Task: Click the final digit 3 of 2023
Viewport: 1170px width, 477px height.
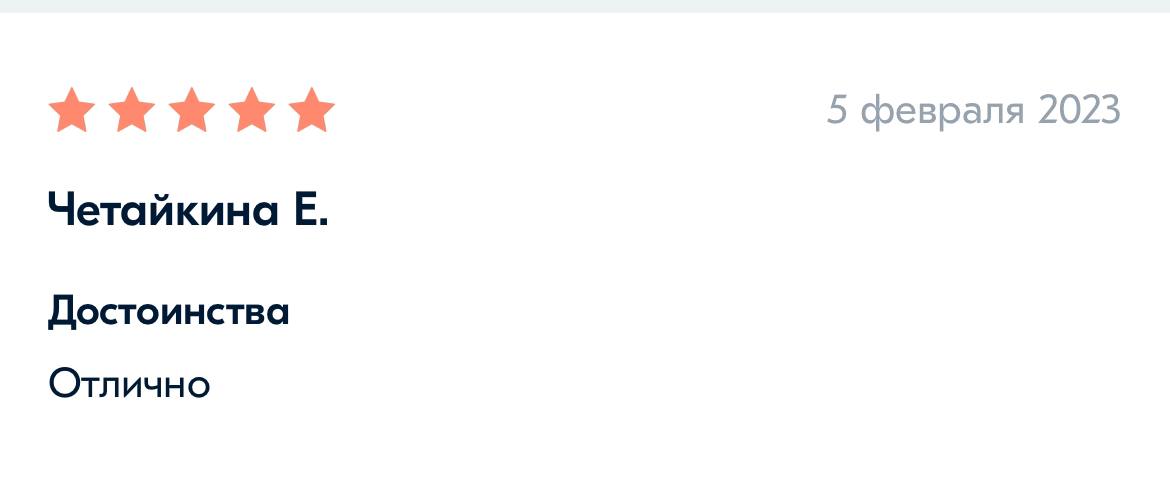Action: 1110,110
